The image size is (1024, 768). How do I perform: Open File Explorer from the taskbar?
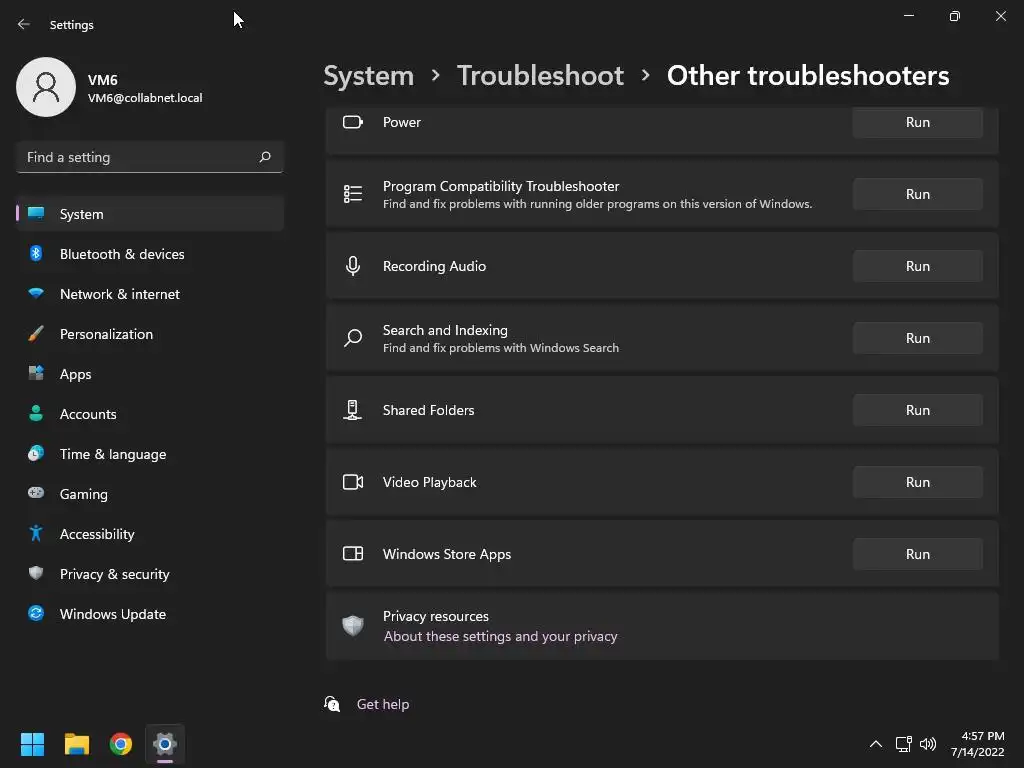pyautogui.click(x=77, y=744)
